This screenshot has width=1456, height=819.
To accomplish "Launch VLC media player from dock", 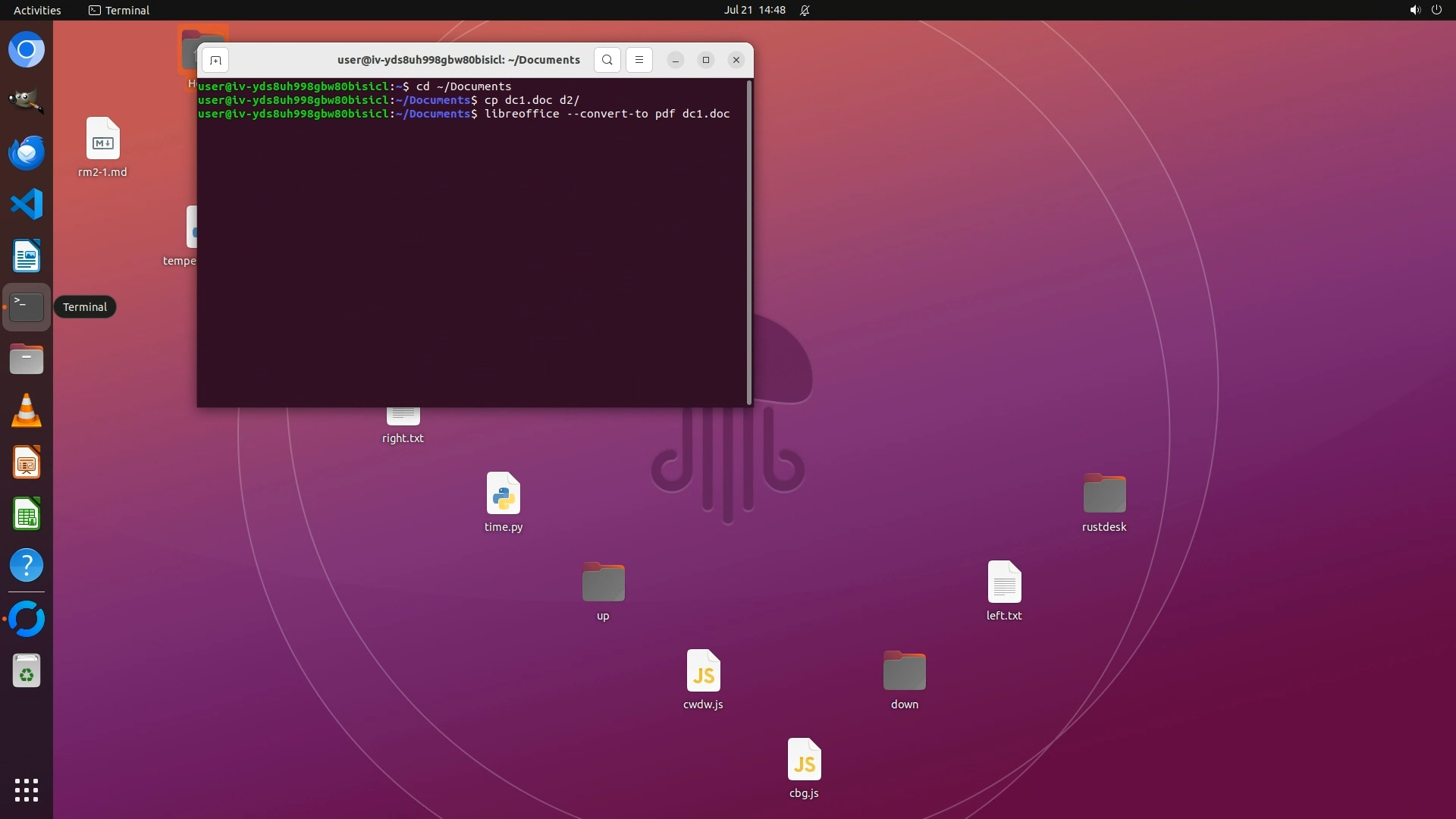I will pos(27,411).
